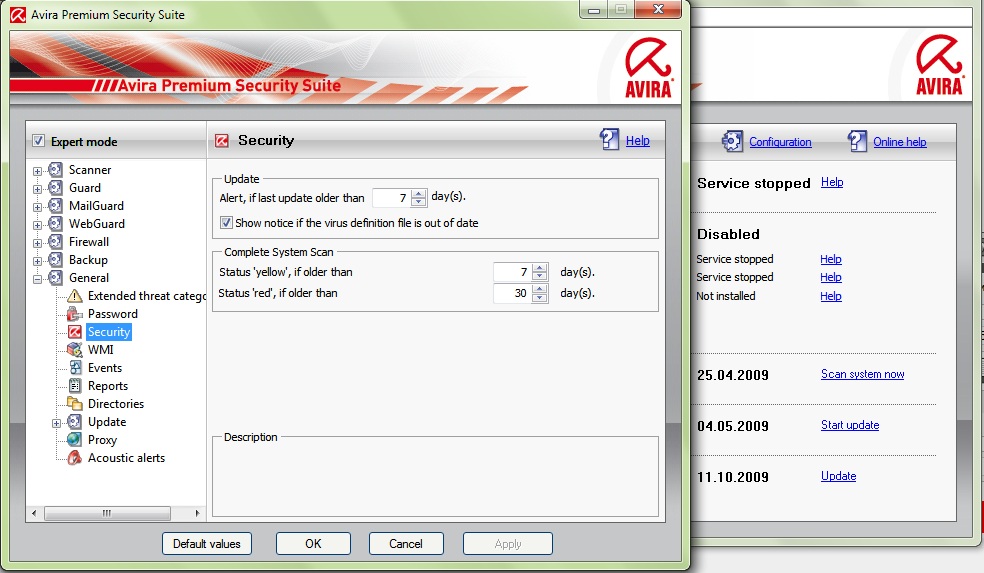This screenshot has width=984, height=573.
Task: Expand the MailGuard tree node
Action: pos(37,207)
